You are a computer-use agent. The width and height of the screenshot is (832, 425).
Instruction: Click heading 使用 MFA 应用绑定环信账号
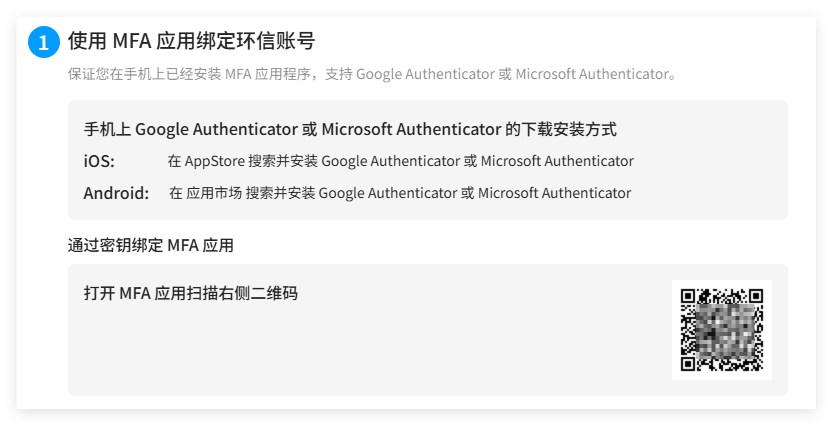coord(191,41)
